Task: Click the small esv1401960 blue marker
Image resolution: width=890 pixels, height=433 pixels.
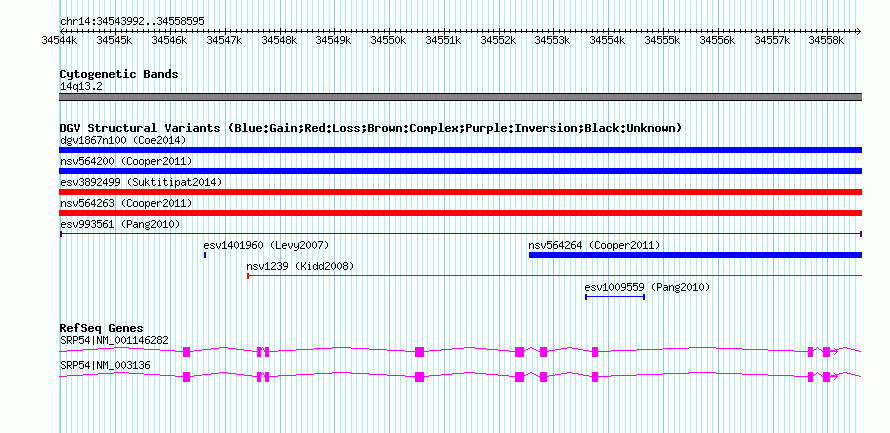Action: (x=204, y=255)
